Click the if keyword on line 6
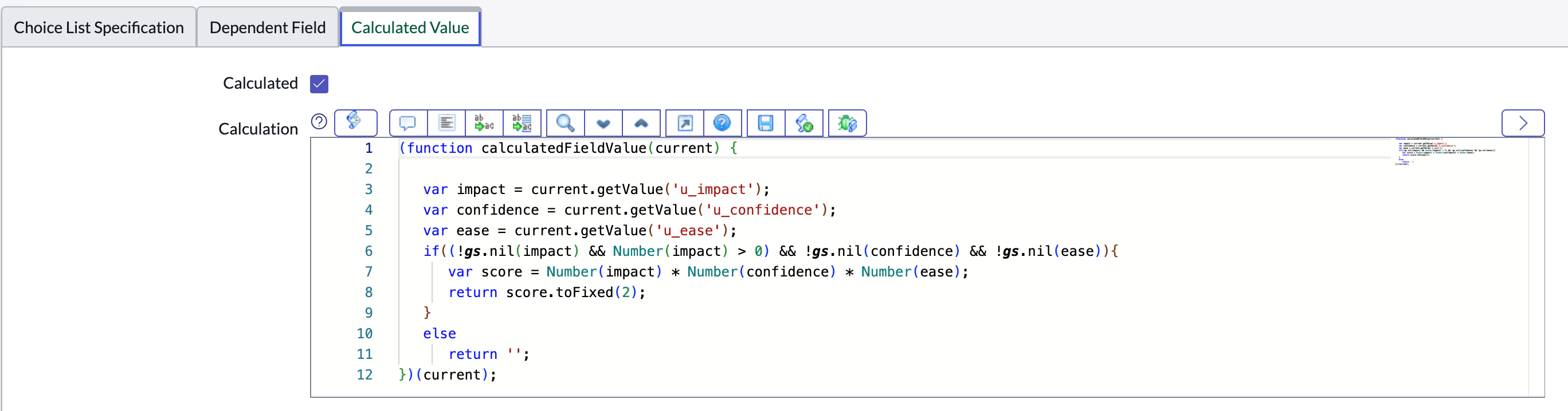This screenshot has height=411, width=1568. pos(431,251)
